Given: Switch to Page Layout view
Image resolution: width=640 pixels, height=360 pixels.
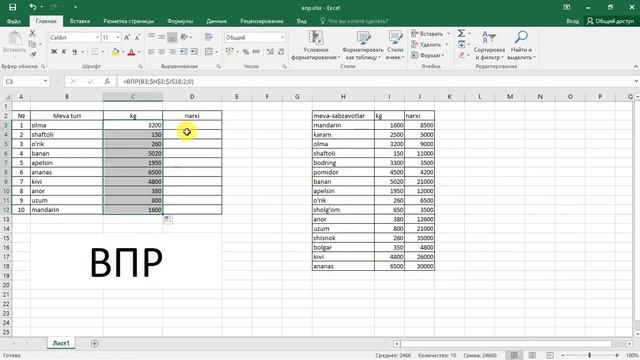Looking at the screenshot, I should tap(532, 356).
